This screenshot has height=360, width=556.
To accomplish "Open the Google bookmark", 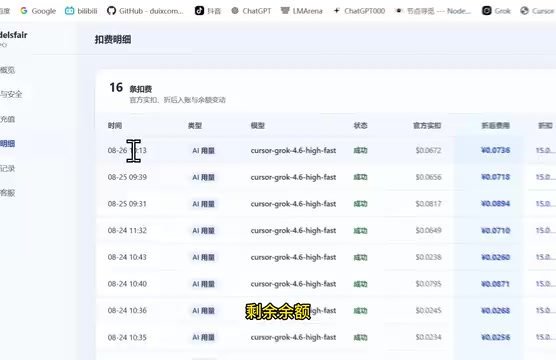I will pos(38,11).
